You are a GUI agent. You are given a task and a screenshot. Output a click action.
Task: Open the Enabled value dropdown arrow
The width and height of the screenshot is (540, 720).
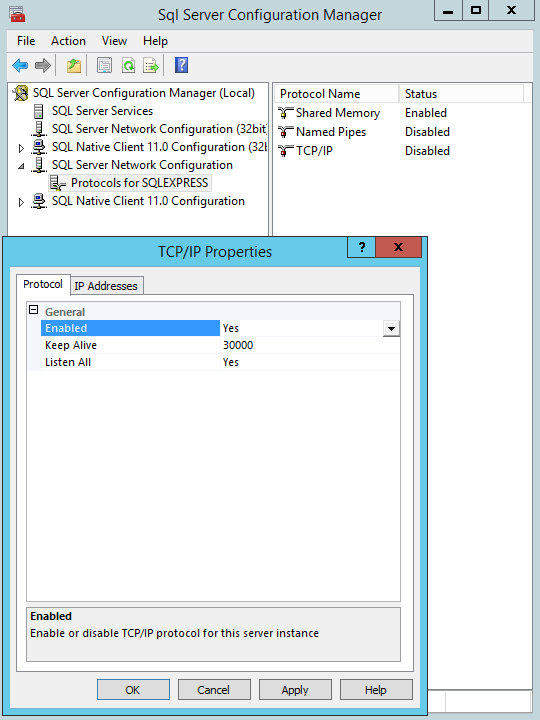click(391, 328)
